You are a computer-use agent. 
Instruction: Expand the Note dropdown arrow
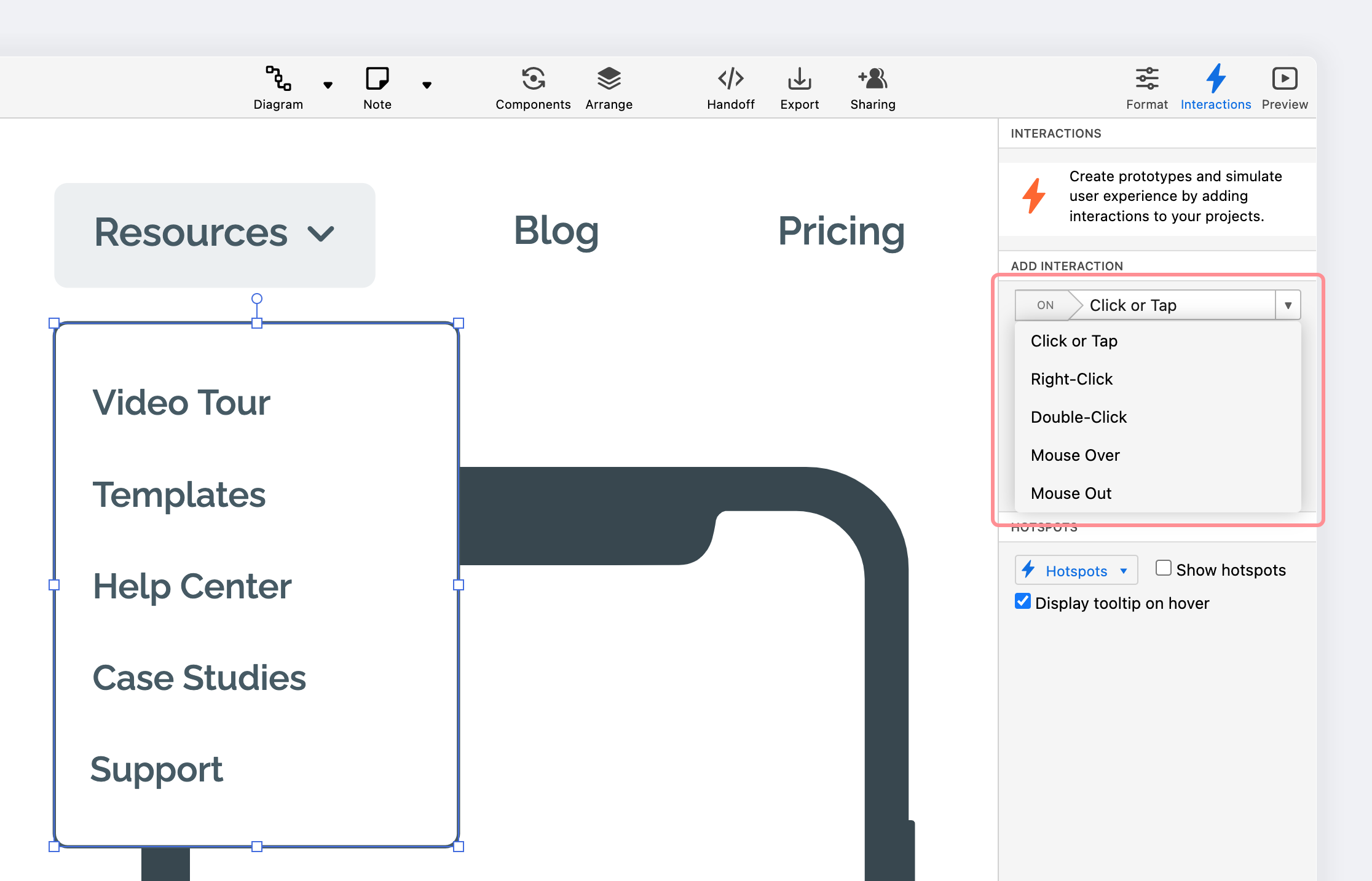click(x=427, y=85)
